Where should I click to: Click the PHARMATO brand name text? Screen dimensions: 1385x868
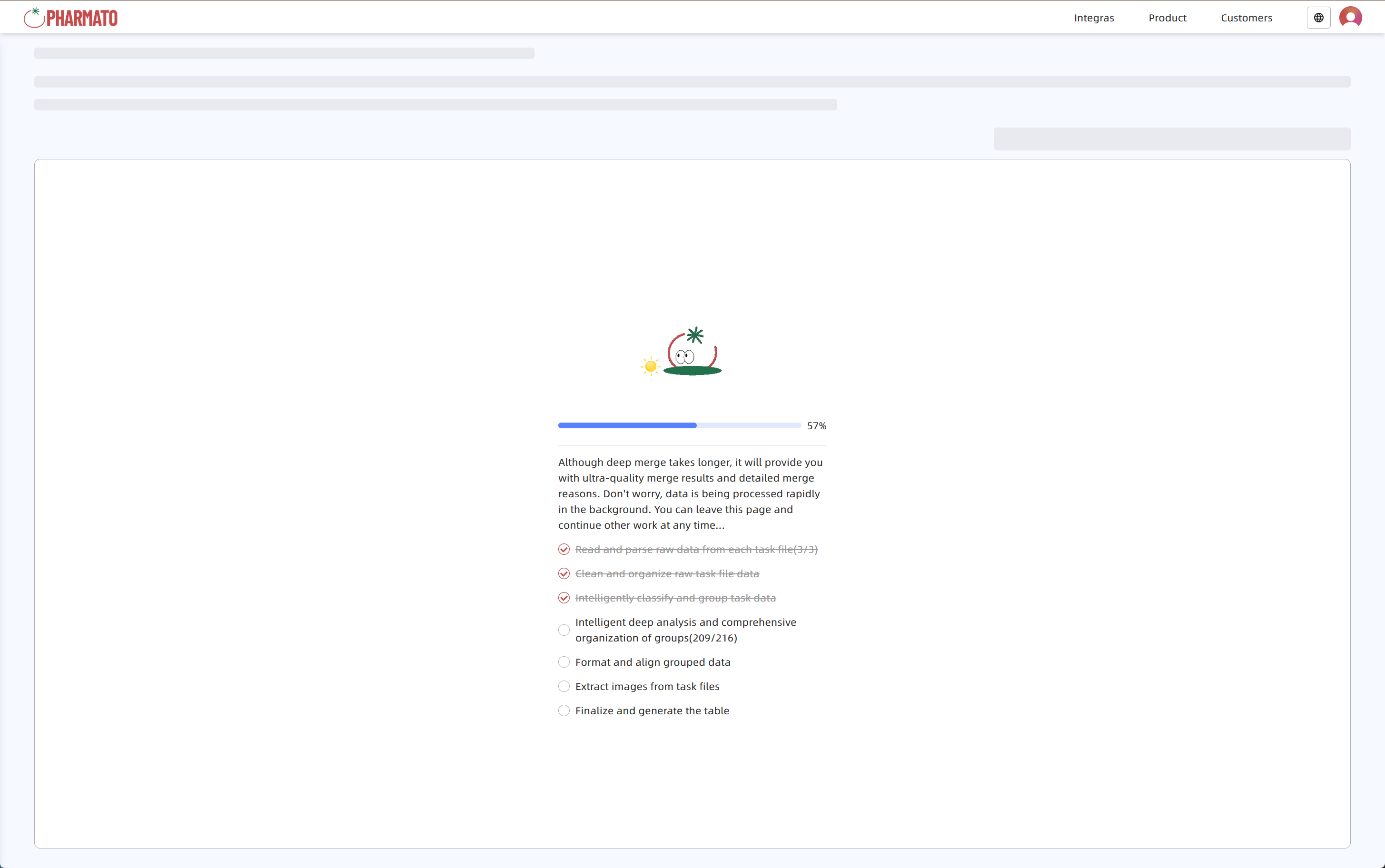(x=82, y=19)
